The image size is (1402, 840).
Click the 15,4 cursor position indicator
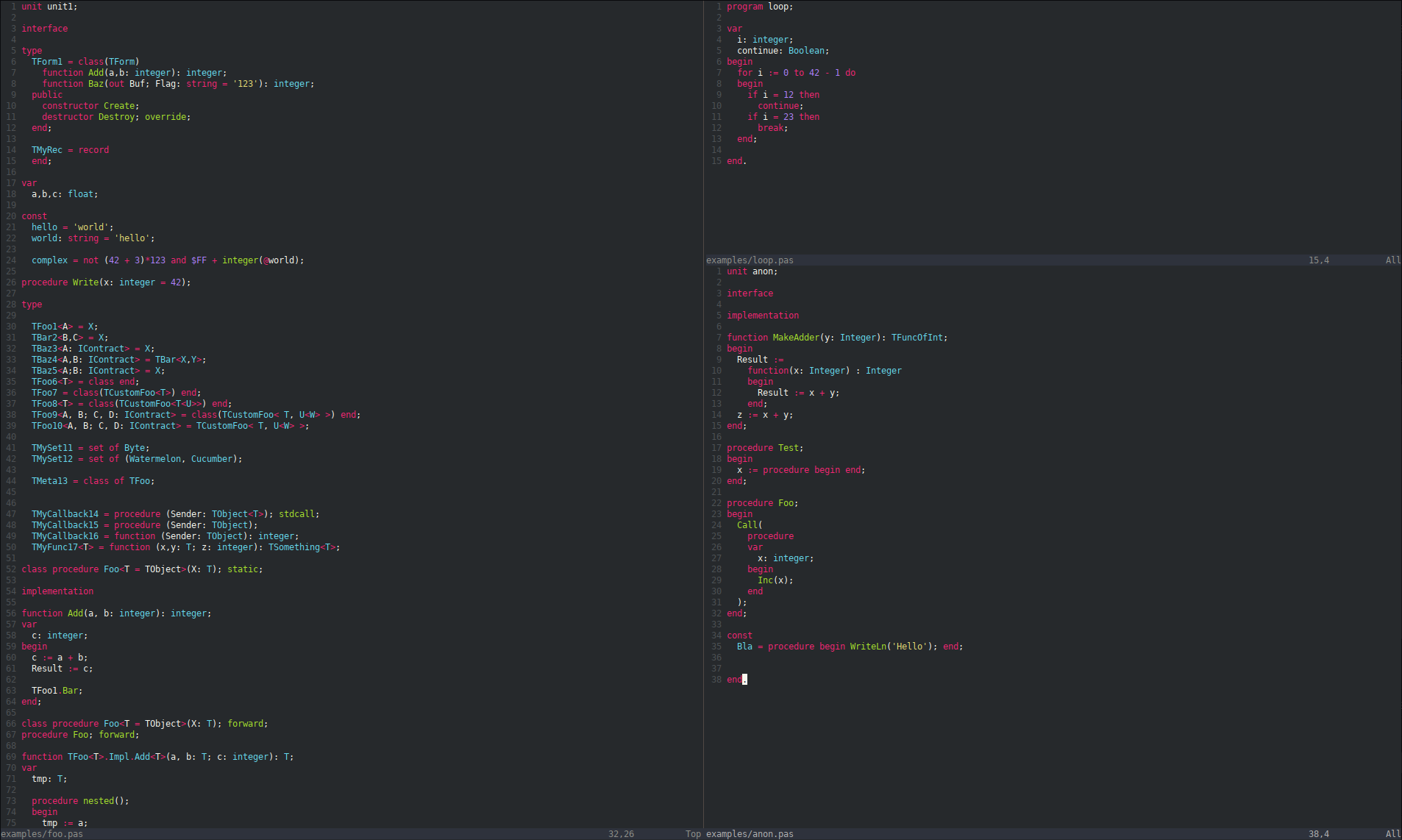pos(1318,260)
